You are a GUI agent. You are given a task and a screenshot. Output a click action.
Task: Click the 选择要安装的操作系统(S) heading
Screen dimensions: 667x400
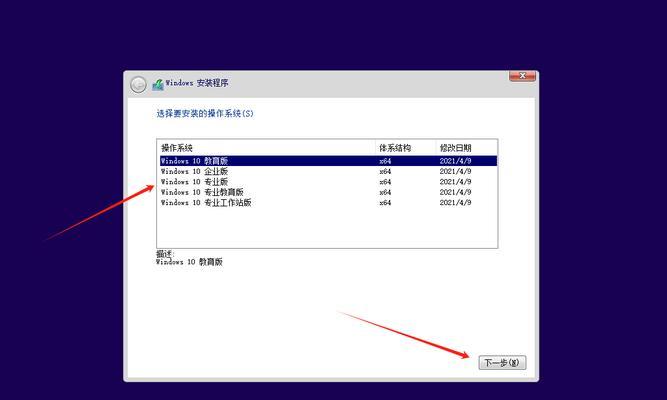(x=205, y=114)
